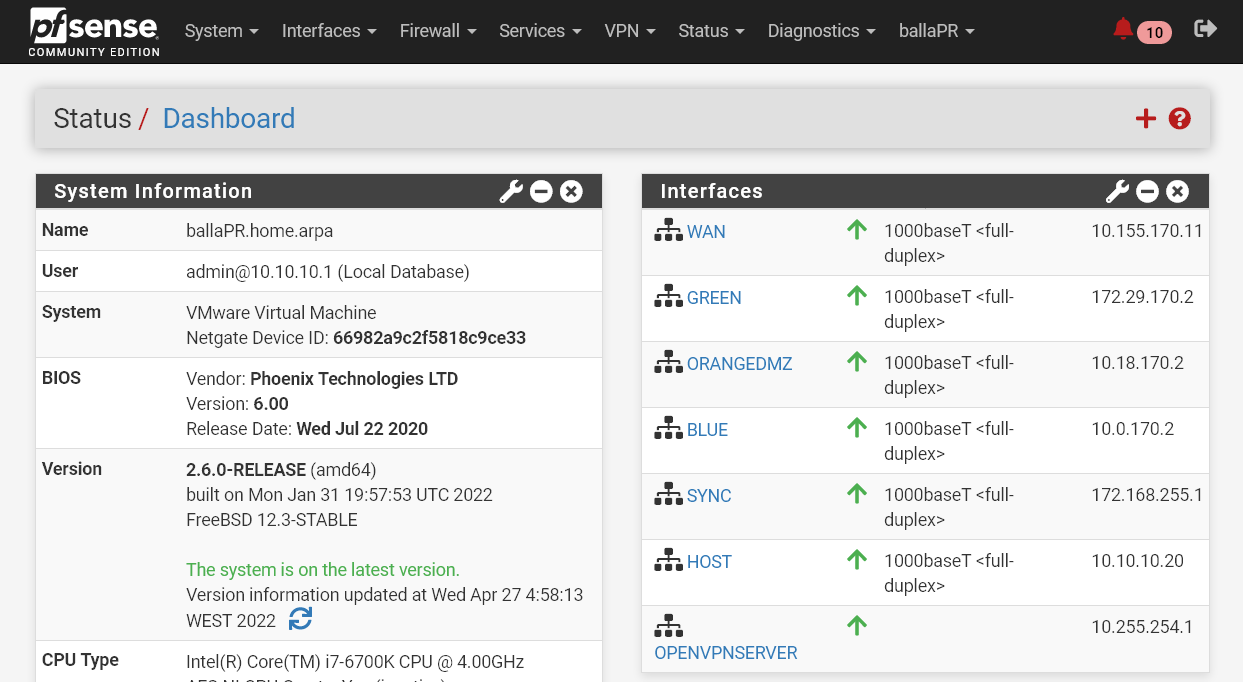This screenshot has width=1243, height=682.
Task: Click the Interfaces widget wrench icon
Action: 1117,191
